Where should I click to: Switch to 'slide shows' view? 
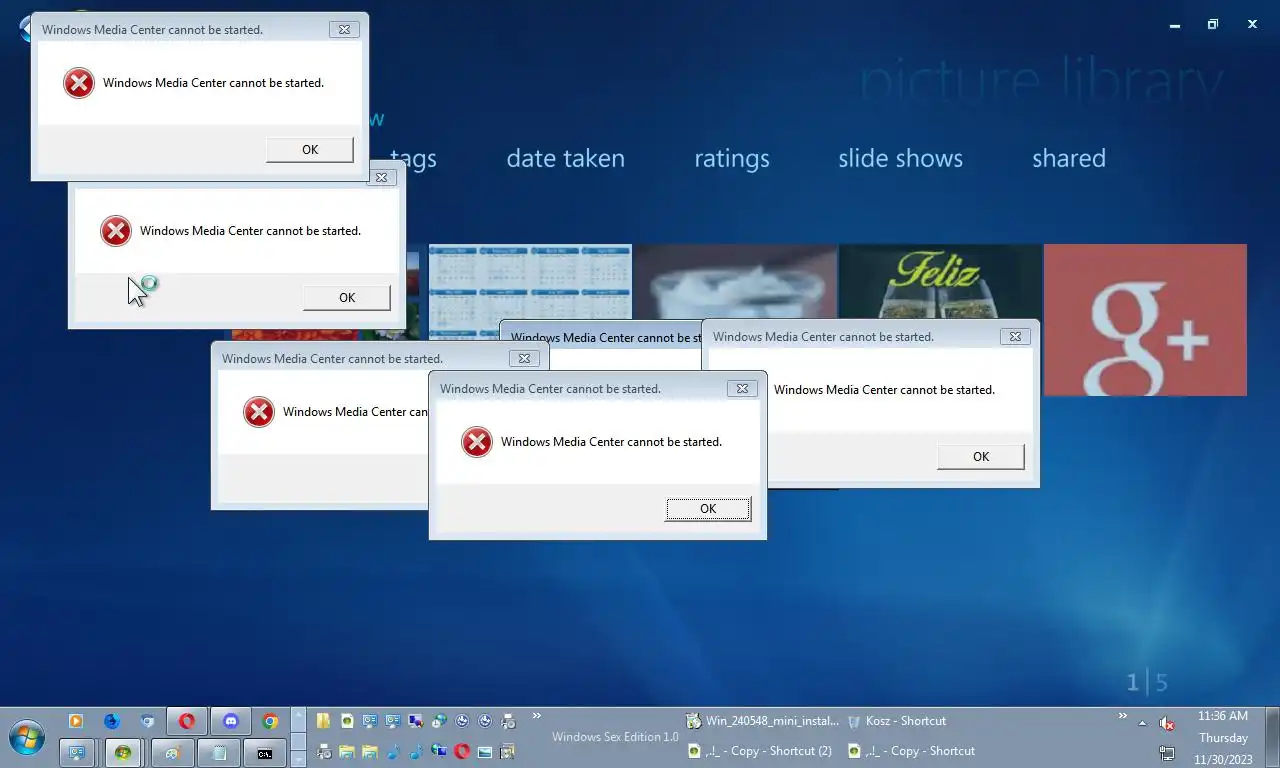tap(900, 158)
